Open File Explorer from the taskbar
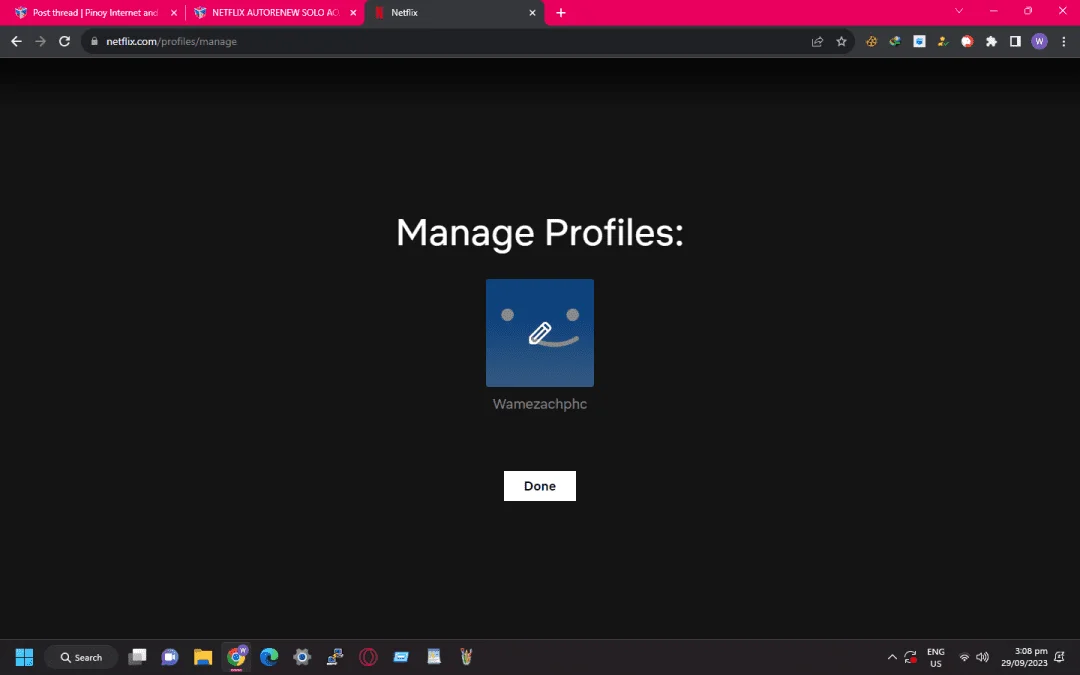This screenshot has width=1080, height=675. tap(202, 657)
